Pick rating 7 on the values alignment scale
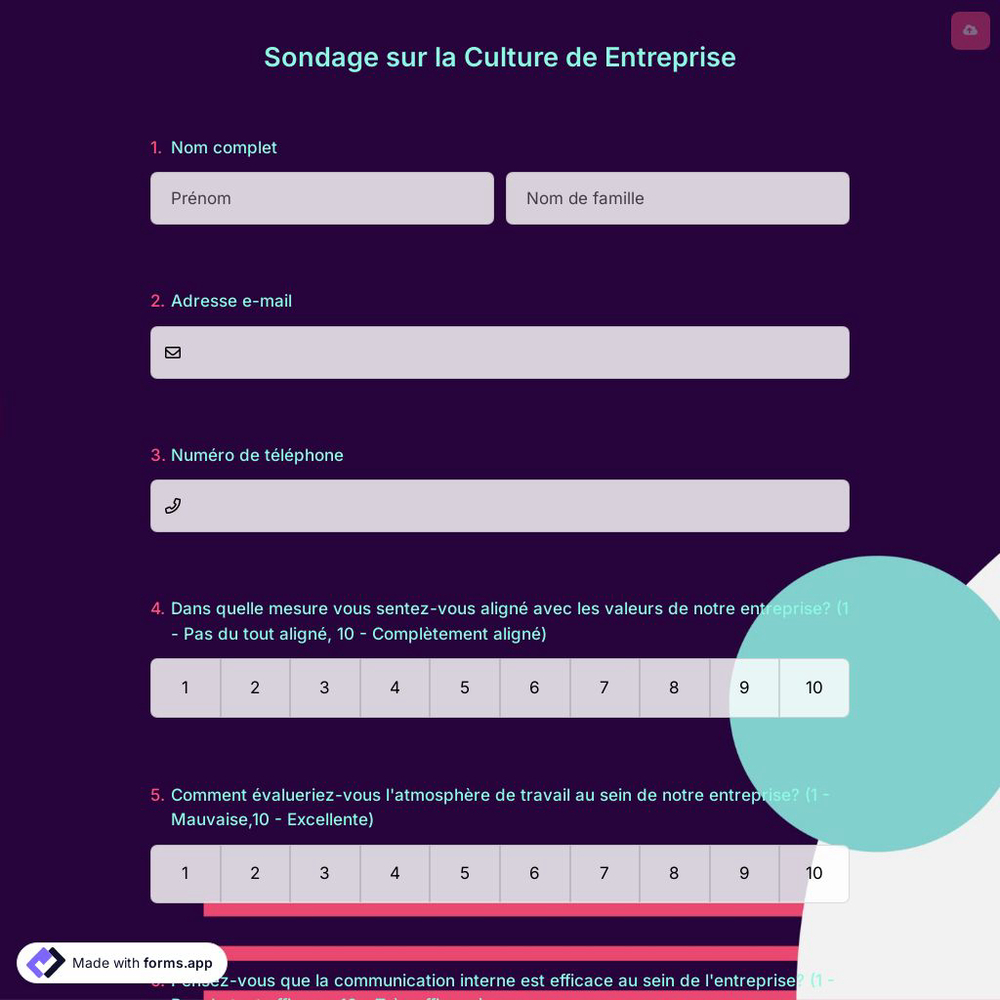This screenshot has height=1000, width=1000. (604, 688)
